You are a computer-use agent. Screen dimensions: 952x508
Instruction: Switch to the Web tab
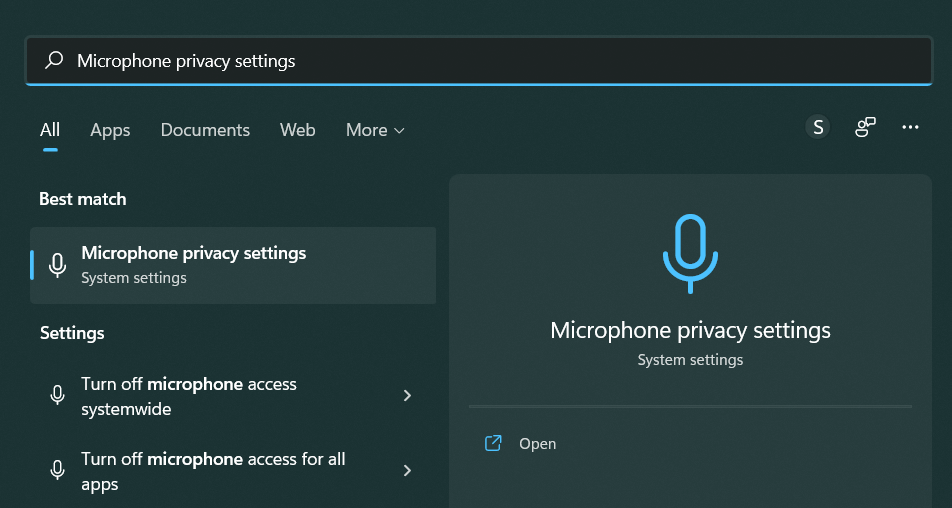pyautogui.click(x=297, y=130)
